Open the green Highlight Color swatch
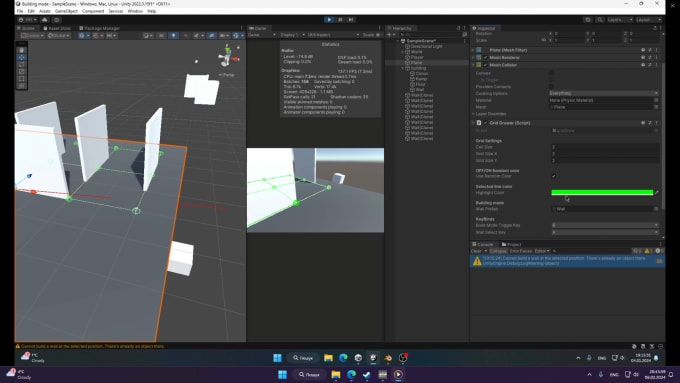Viewport: 680px width, 383px height. [x=602, y=193]
